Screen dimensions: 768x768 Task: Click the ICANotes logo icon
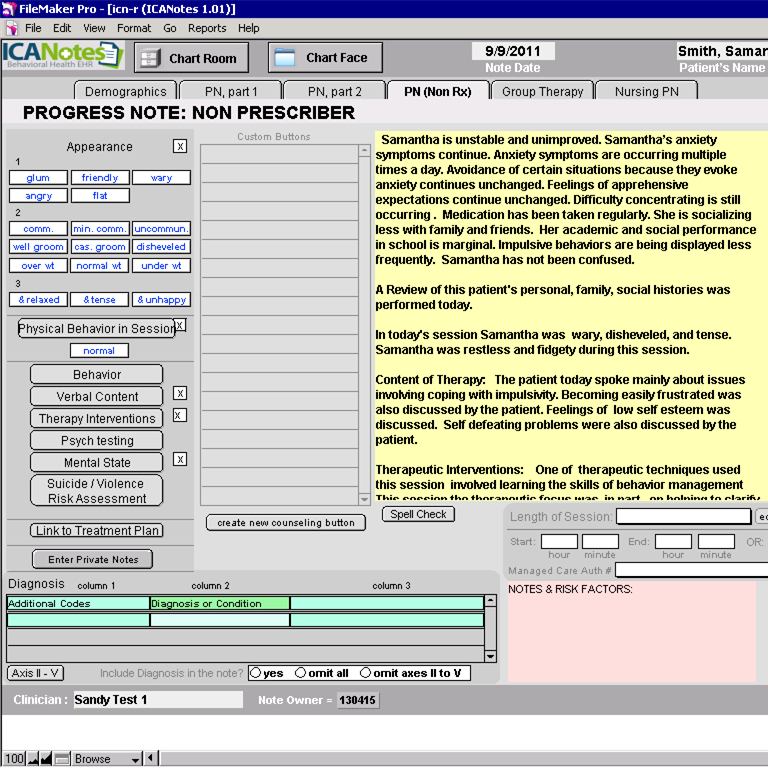[x=62, y=56]
